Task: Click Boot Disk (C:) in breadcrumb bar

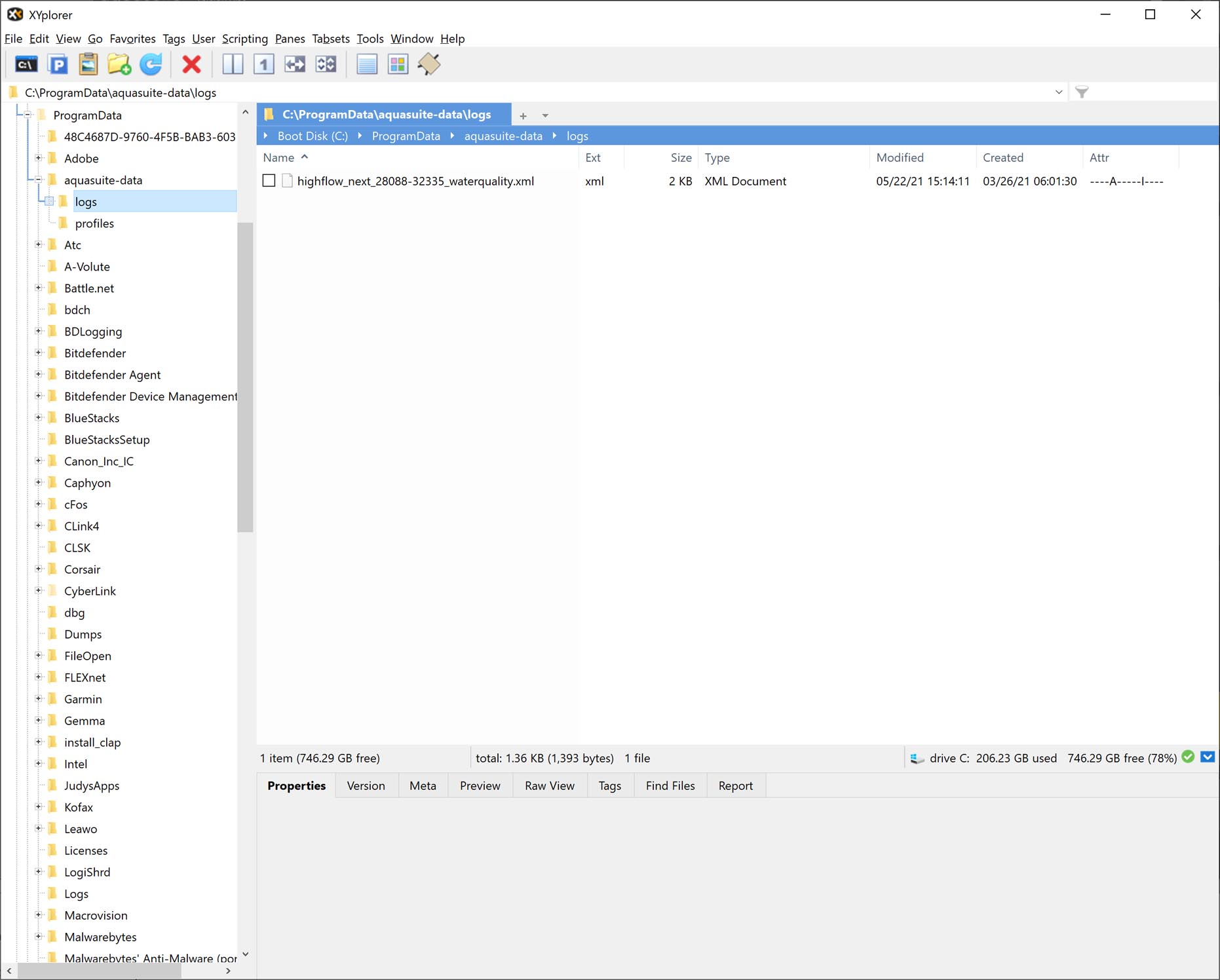Action: 313,136
